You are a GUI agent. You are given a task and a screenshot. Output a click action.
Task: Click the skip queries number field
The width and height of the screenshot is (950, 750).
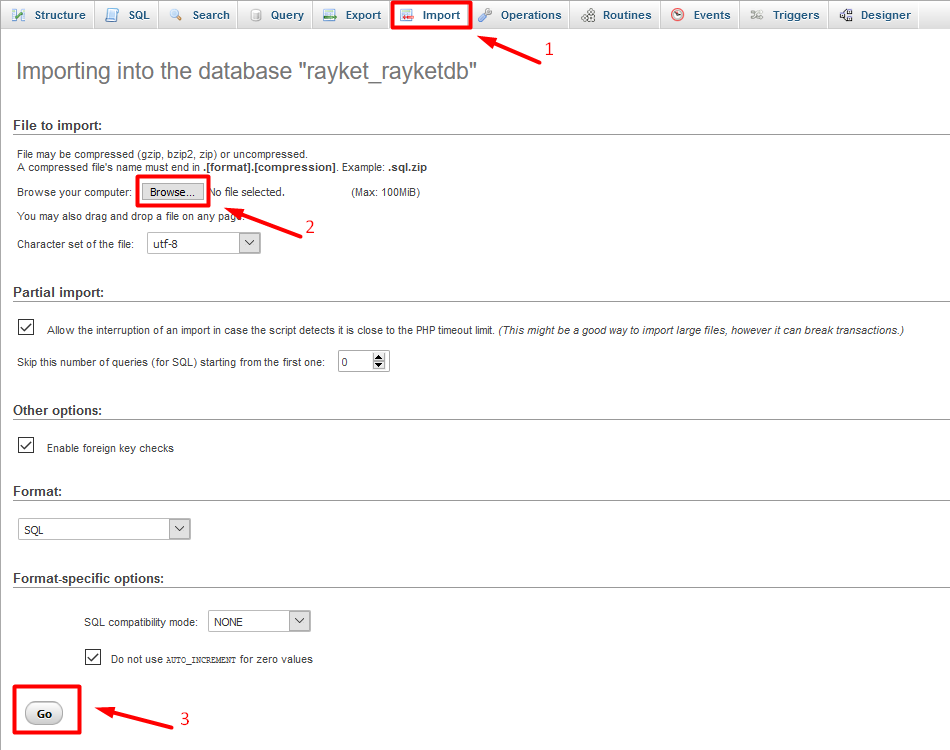(354, 362)
